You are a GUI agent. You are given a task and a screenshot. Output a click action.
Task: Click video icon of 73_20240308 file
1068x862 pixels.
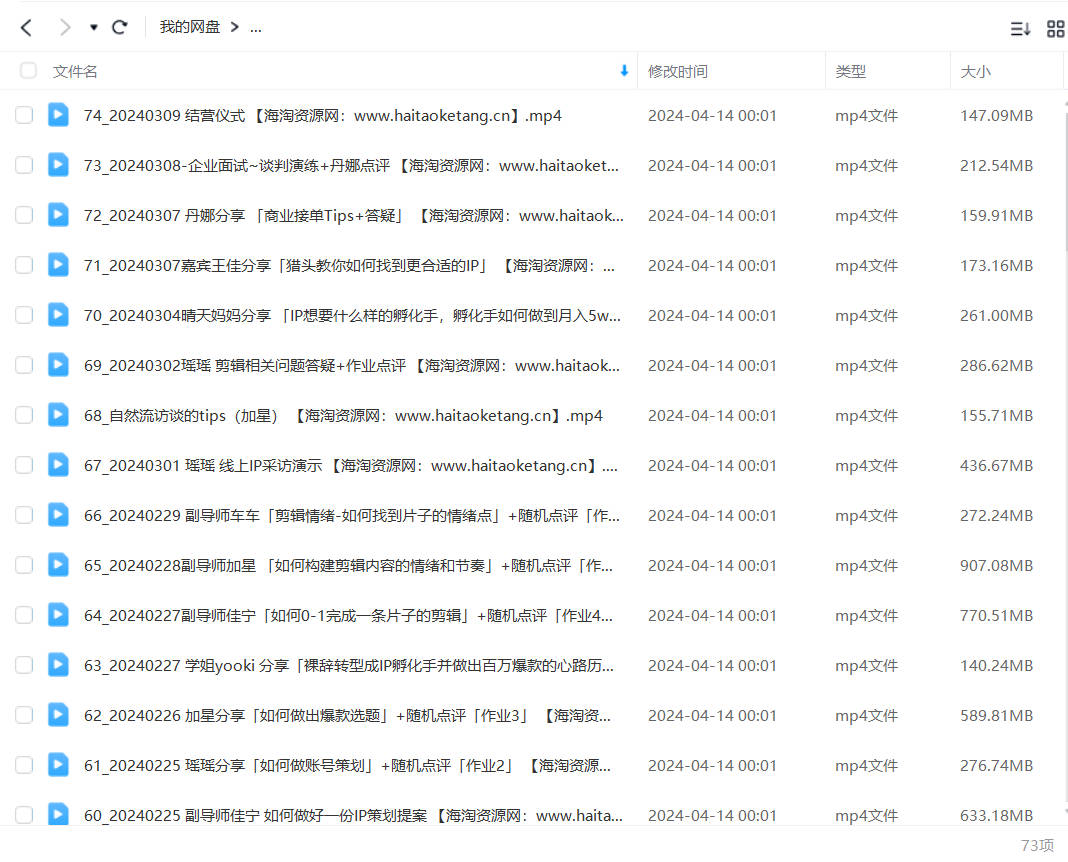tap(58, 165)
